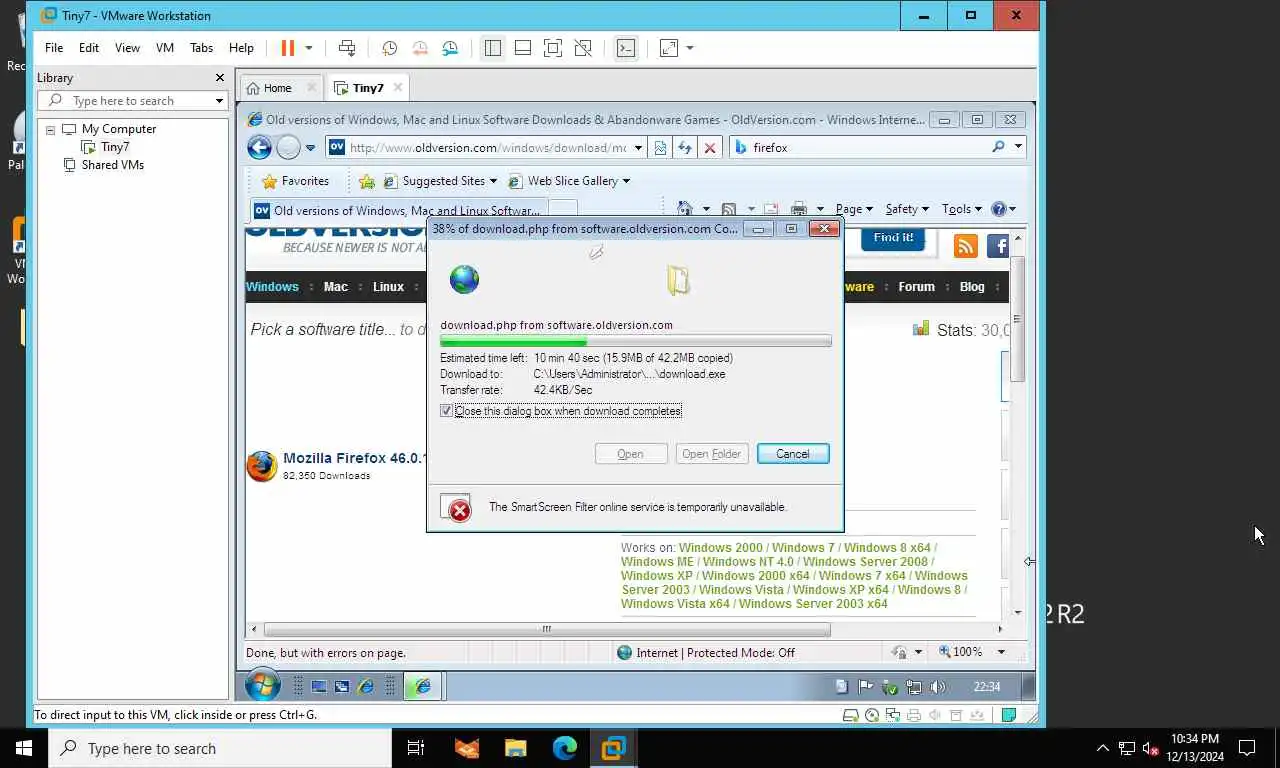The image size is (1280, 768).
Task: Toggle the library sidebar view icon
Action: tap(492, 48)
